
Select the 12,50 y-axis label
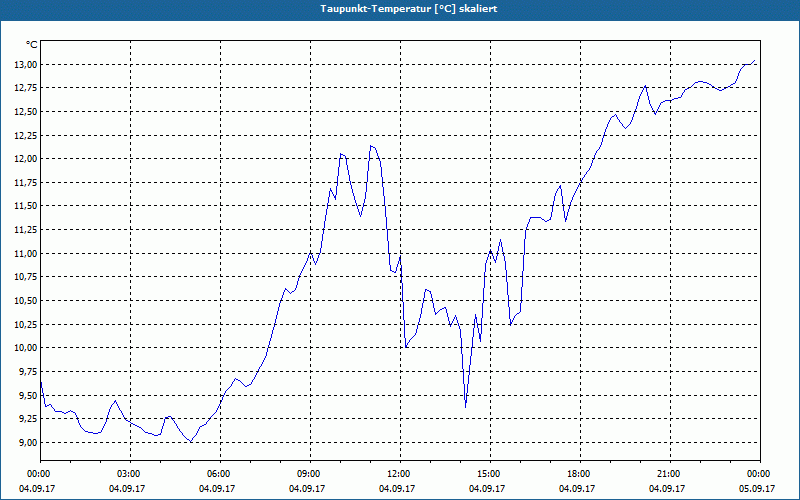pos(28,112)
